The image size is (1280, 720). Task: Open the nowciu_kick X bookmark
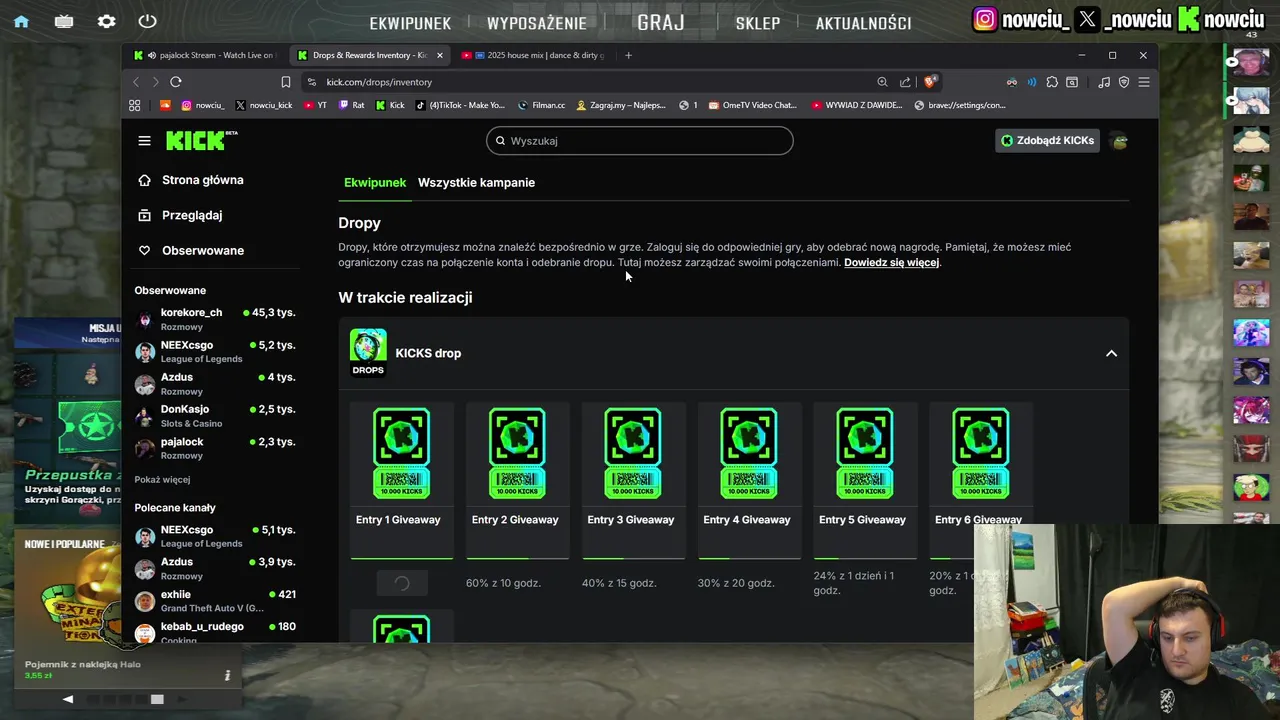pos(263,105)
